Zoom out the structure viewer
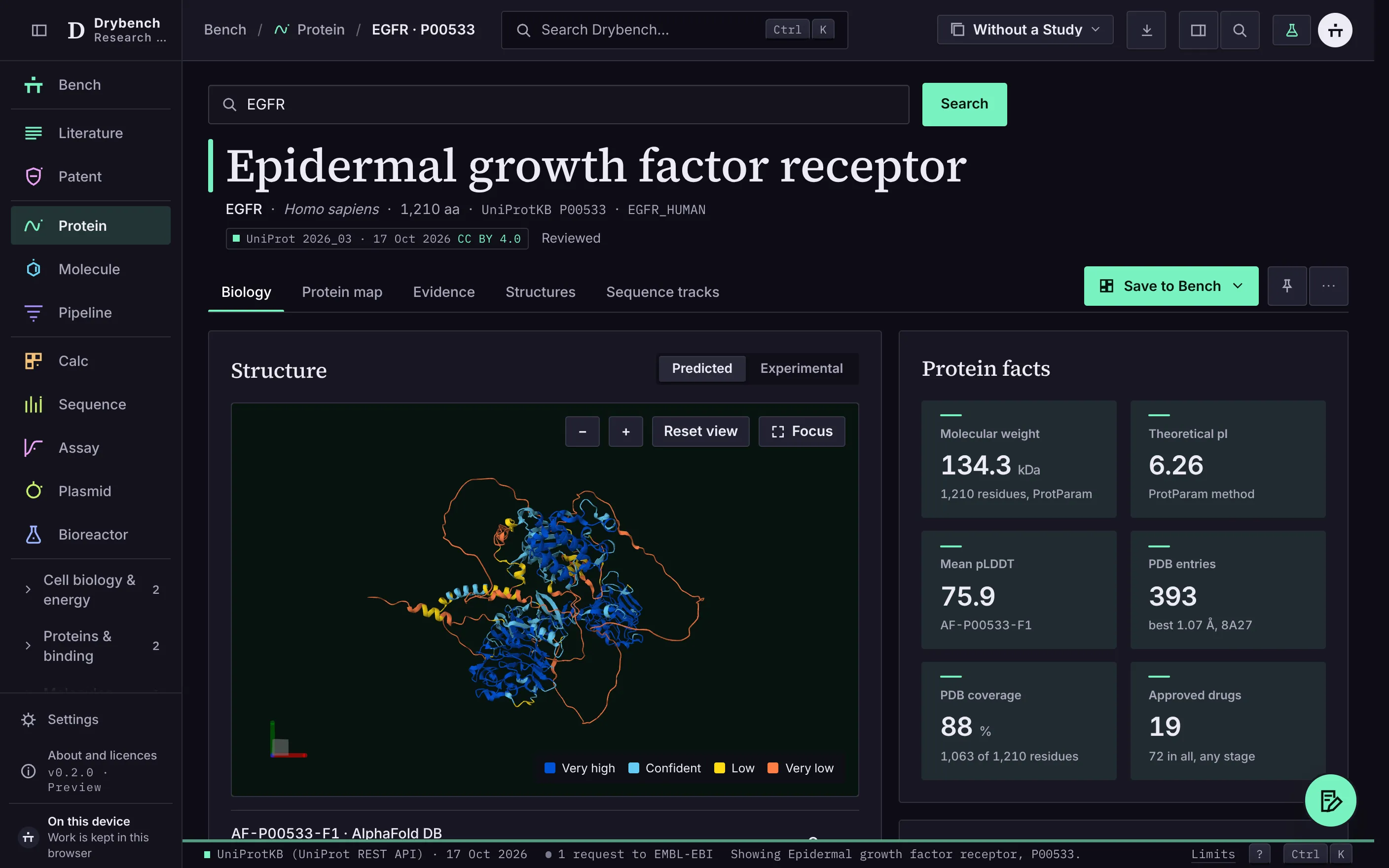The width and height of the screenshot is (1389, 868). (583, 431)
